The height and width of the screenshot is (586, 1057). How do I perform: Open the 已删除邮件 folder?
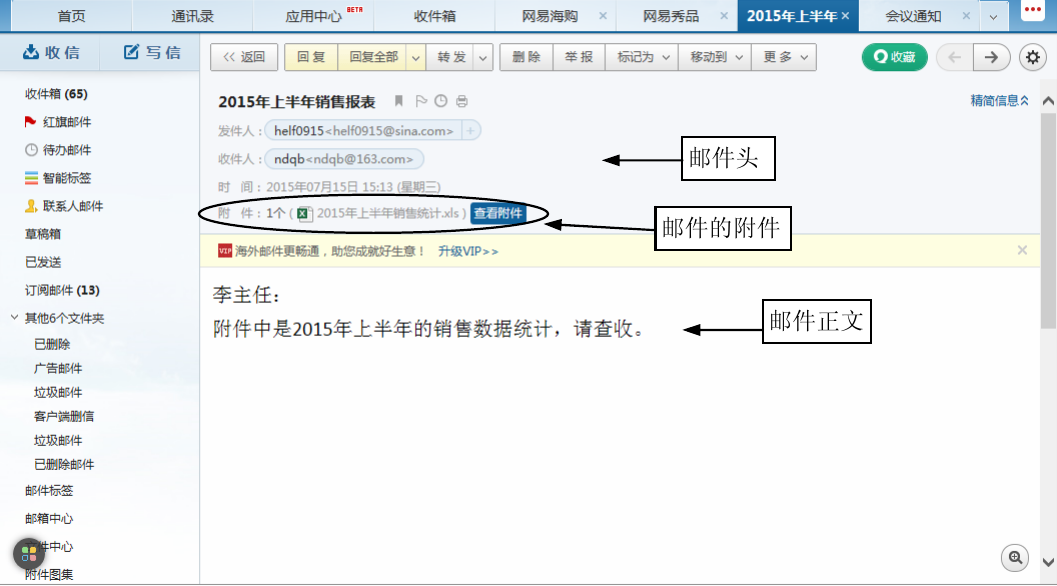point(64,464)
